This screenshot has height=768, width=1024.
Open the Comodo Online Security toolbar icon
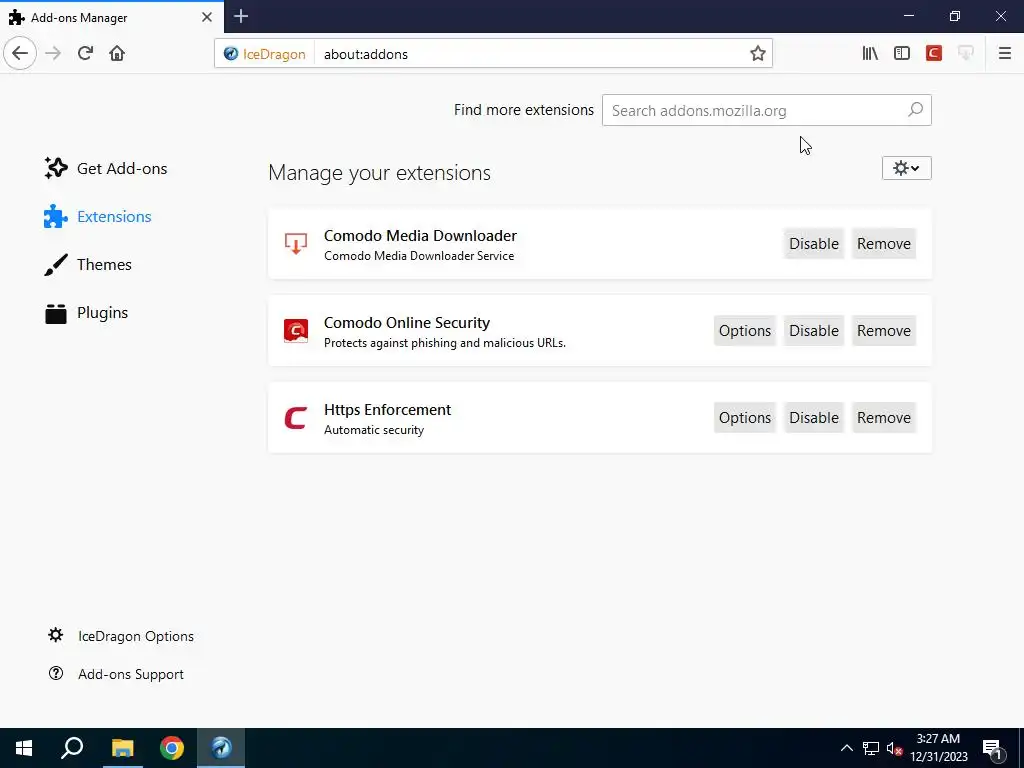(x=934, y=54)
